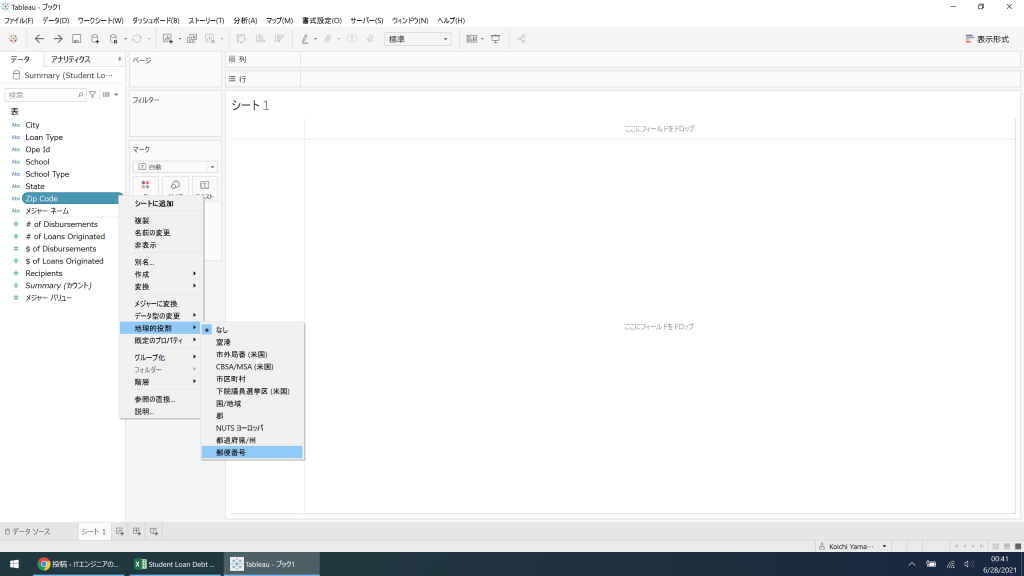Select the $ of Disbursements measure

pos(63,249)
